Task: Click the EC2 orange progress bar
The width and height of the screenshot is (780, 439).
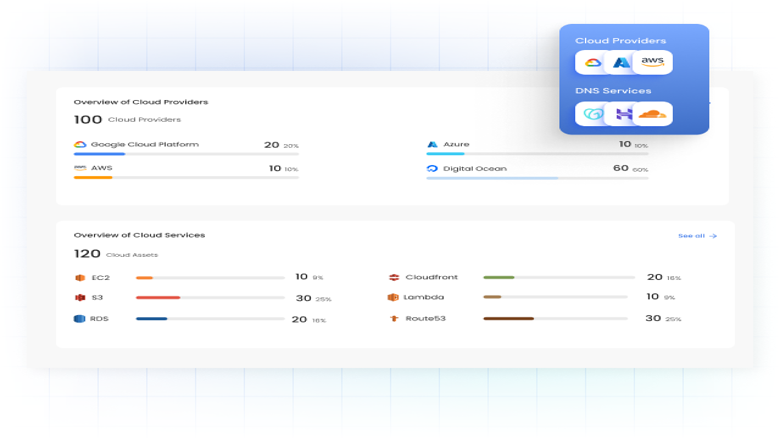Action: click(210, 278)
